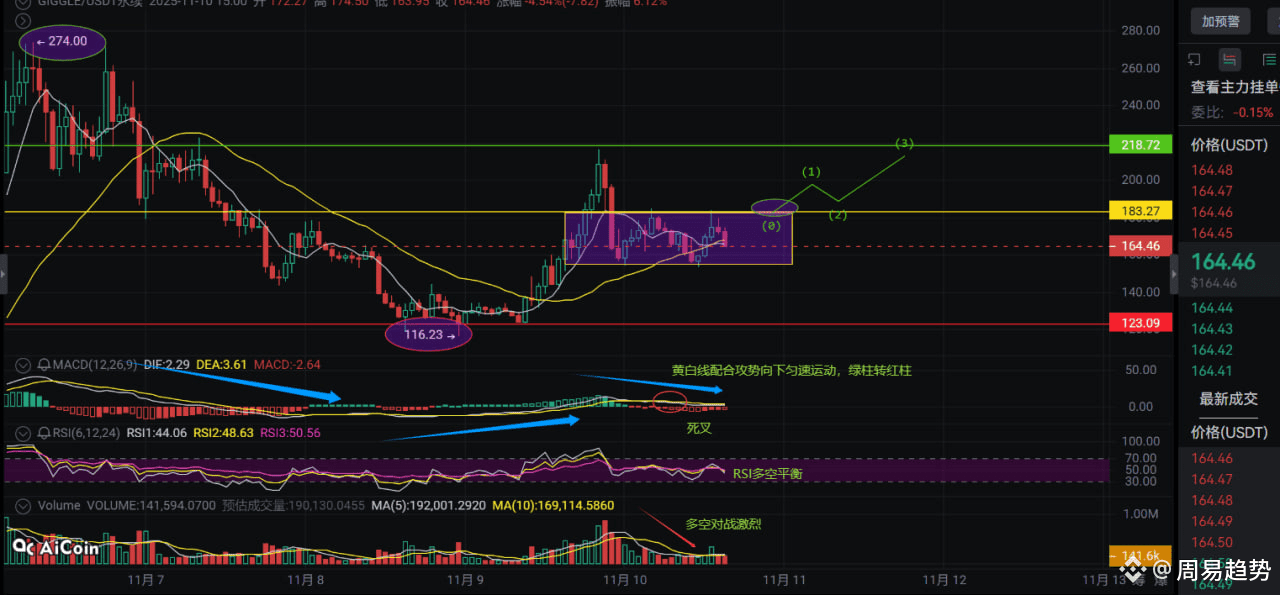Open 查看主力挂单 main orders link
The width and height of the screenshot is (1280, 595).
[1234, 87]
